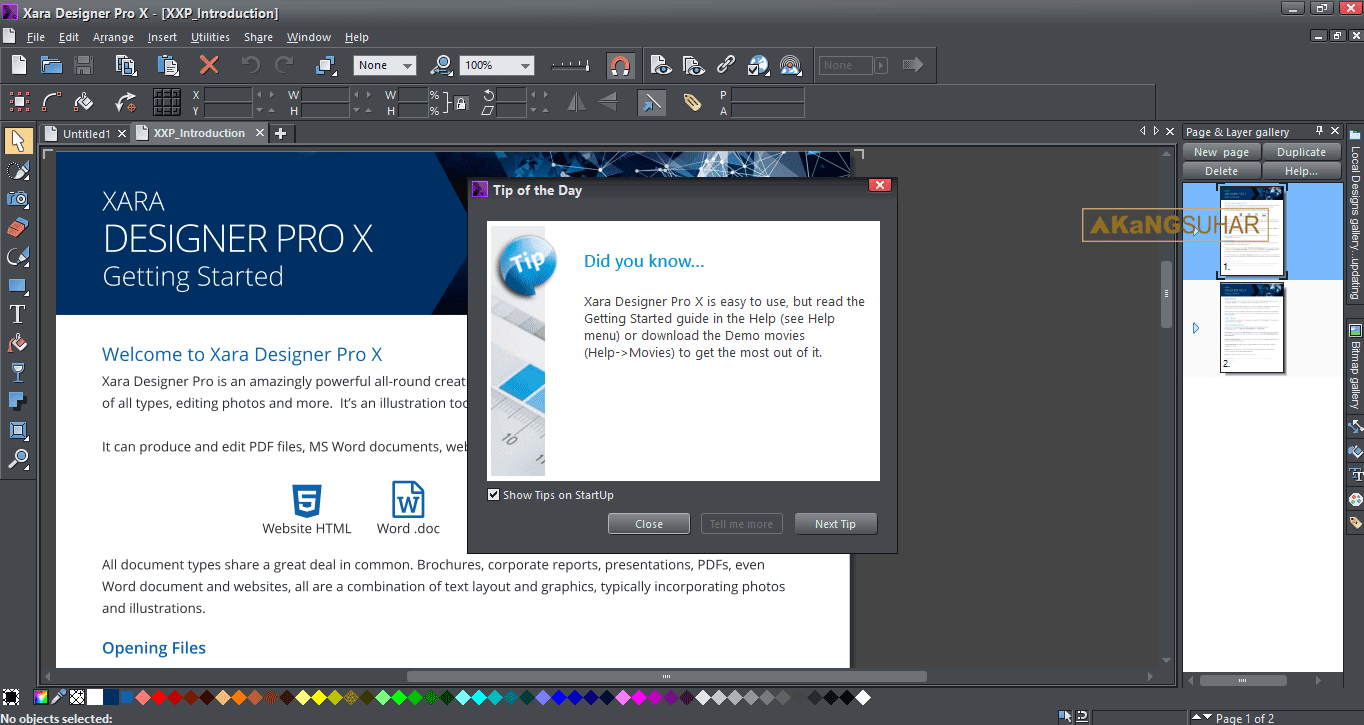Close the XXP_Introduction tab
This screenshot has height=725, width=1364.
pos(260,133)
